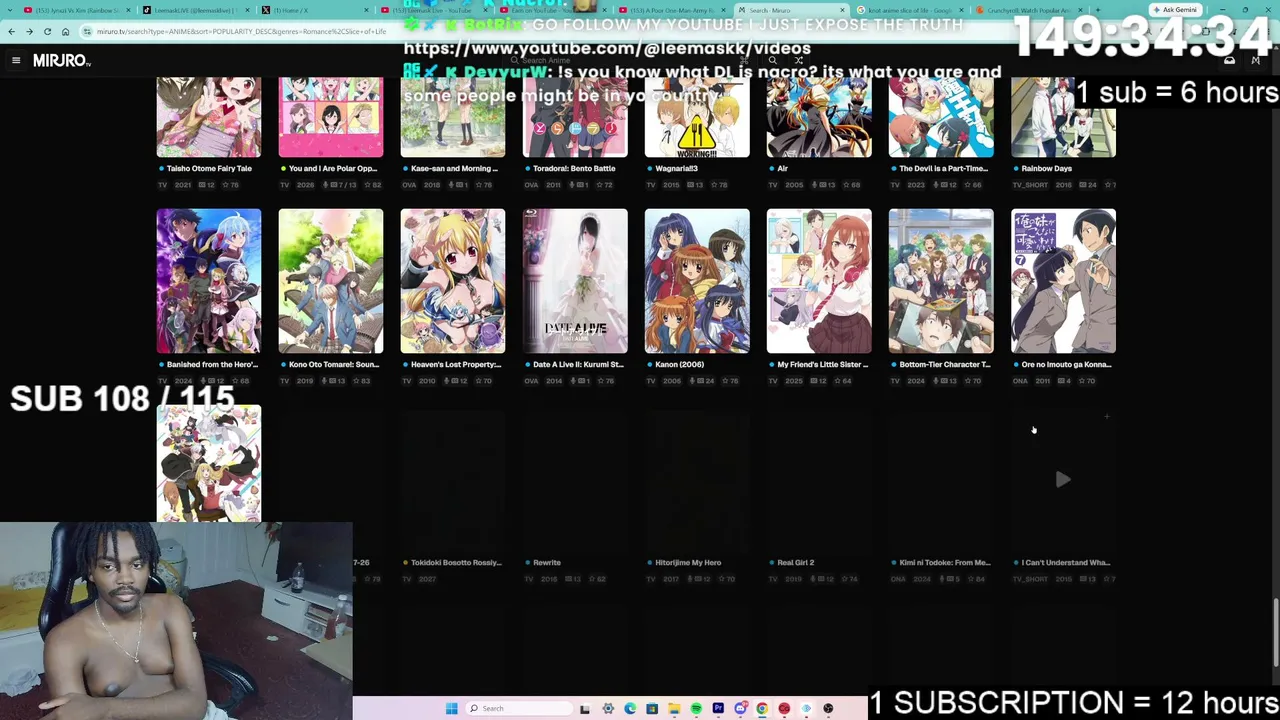Image resolution: width=1280 pixels, height=720 pixels.
Task: Switch to the Search - Mirjro tab
Action: tap(790, 10)
